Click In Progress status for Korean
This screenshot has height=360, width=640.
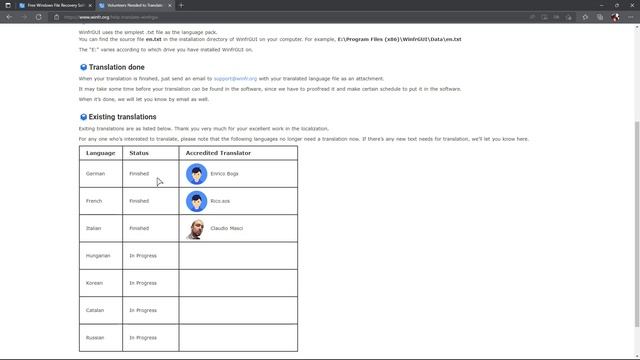point(143,283)
